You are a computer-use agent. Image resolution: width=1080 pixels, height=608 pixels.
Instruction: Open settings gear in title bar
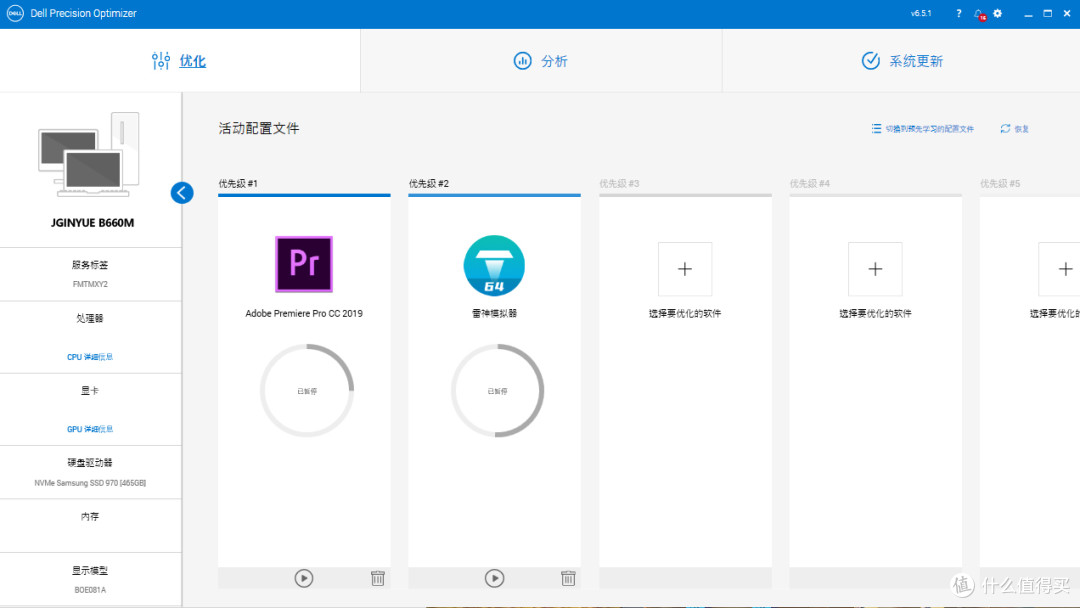point(997,13)
